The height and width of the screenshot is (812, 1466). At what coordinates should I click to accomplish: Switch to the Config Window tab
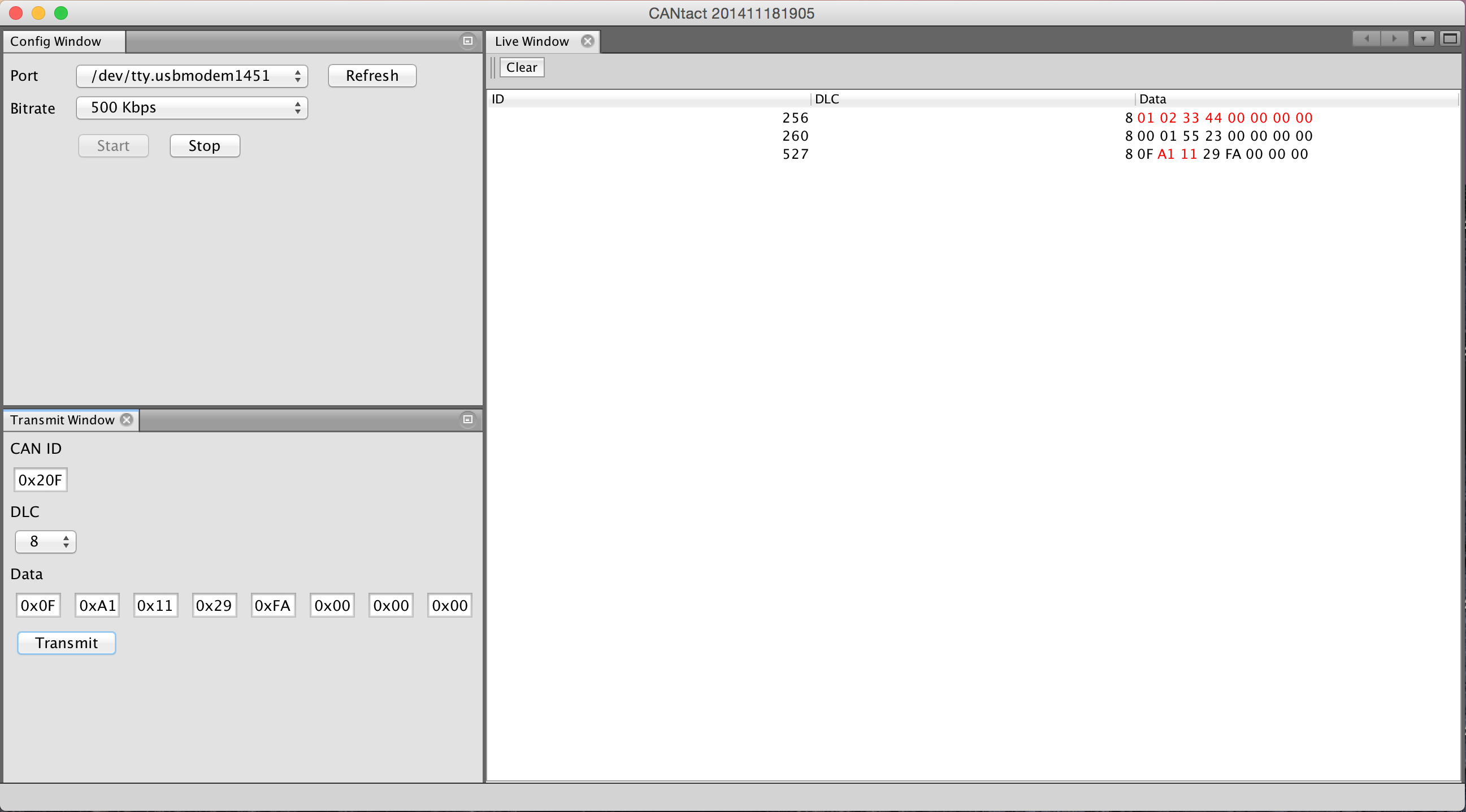(x=56, y=42)
